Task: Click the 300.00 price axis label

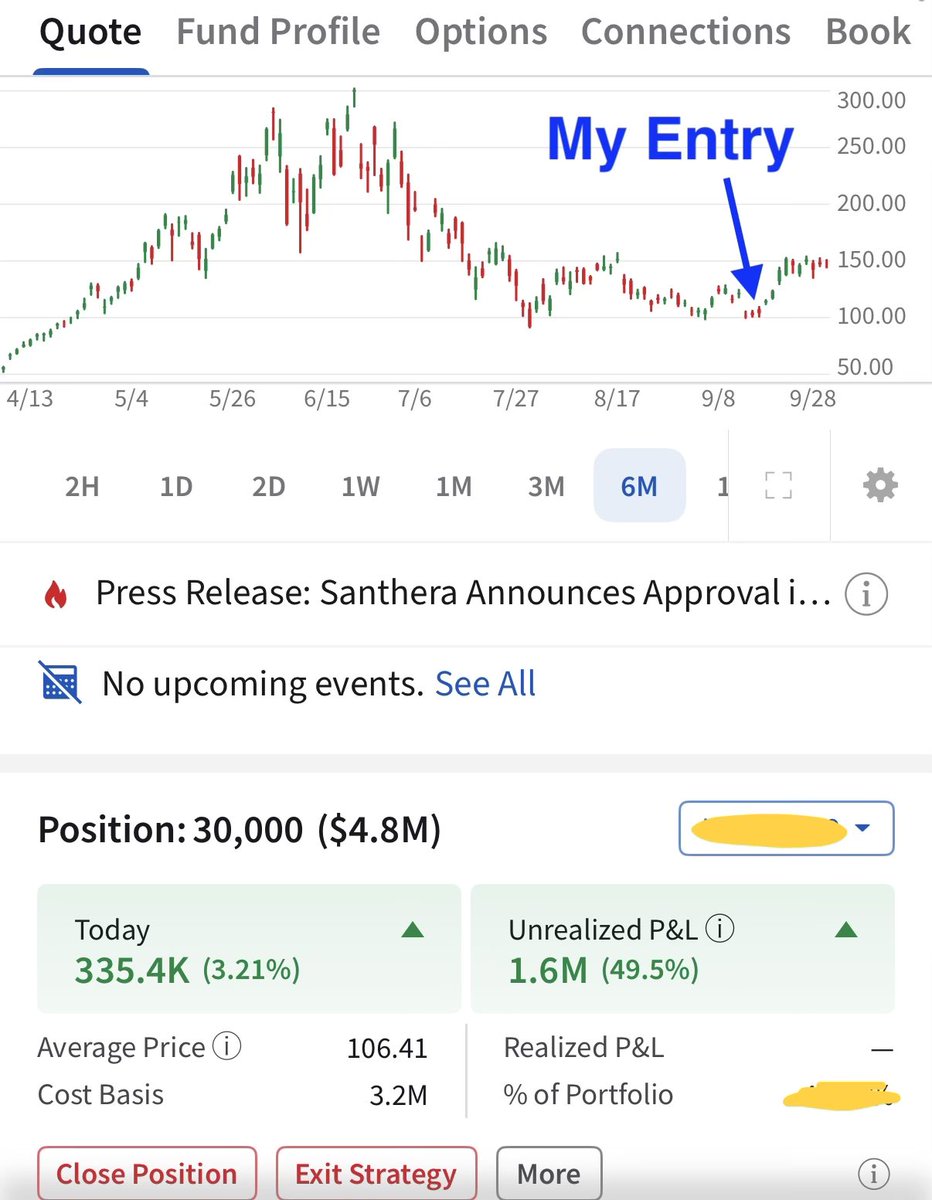Action: pyautogui.click(x=871, y=100)
